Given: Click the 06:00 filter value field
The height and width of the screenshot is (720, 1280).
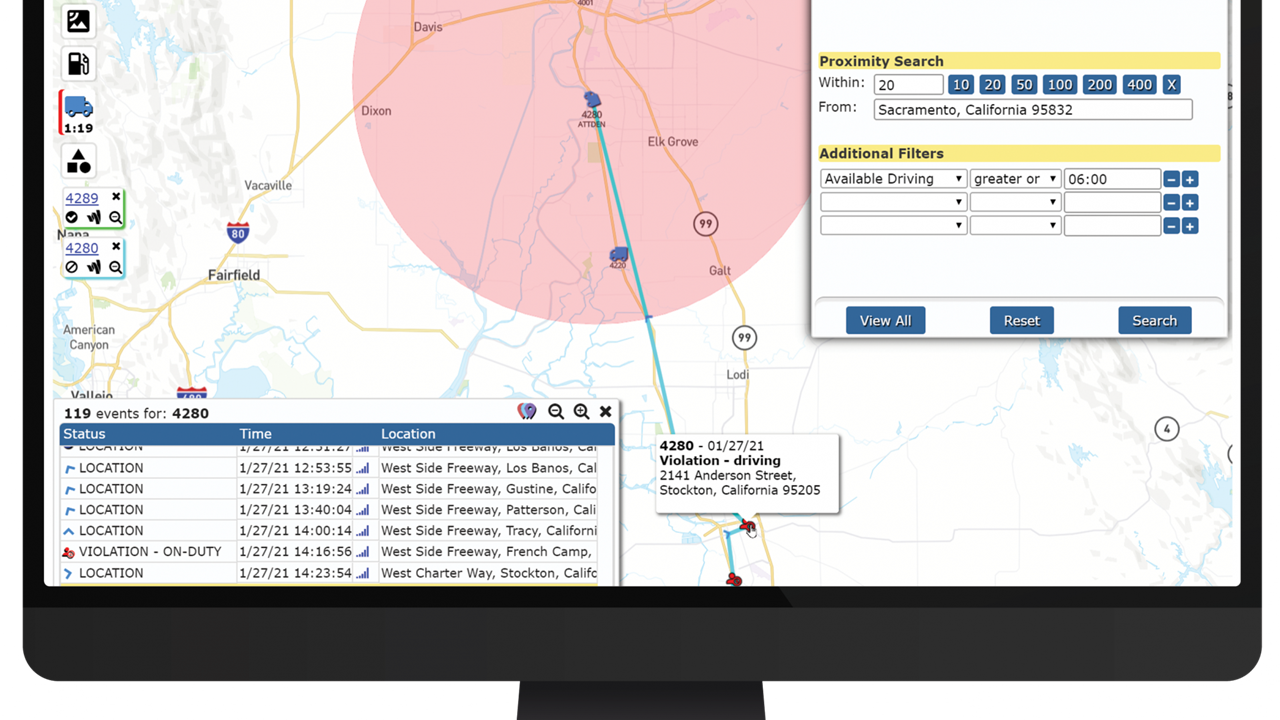Looking at the screenshot, I should tap(1112, 179).
